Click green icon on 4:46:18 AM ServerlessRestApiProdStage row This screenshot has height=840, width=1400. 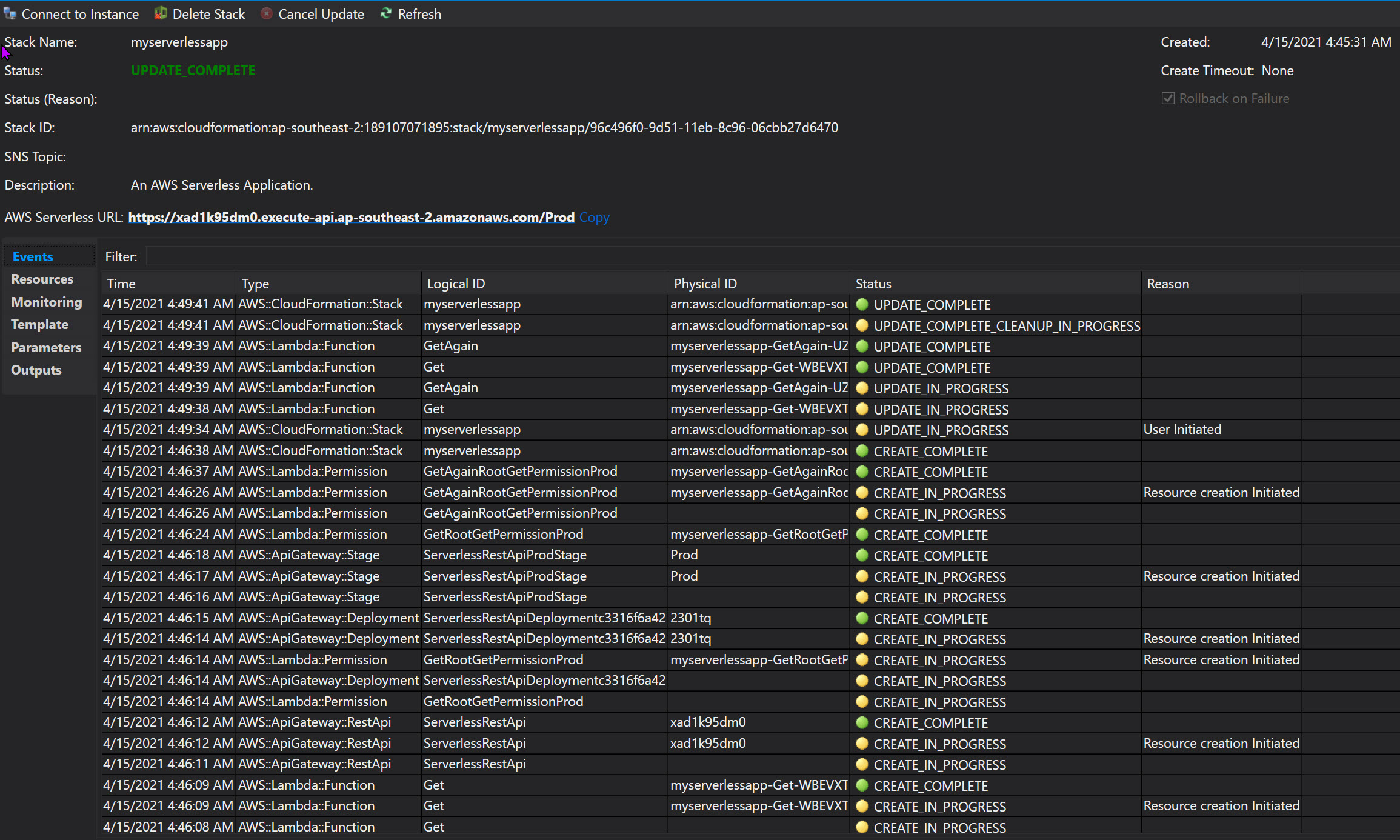(862, 555)
